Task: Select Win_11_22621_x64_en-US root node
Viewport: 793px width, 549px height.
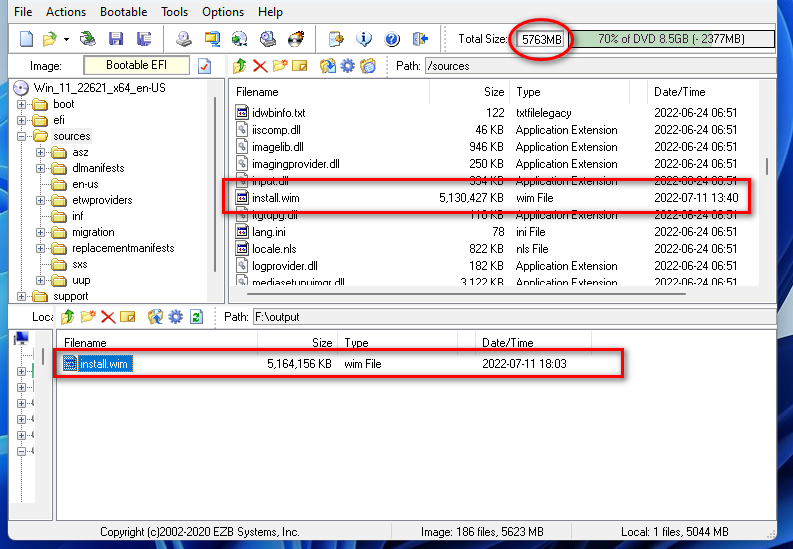Action: pyautogui.click(x=99, y=88)
